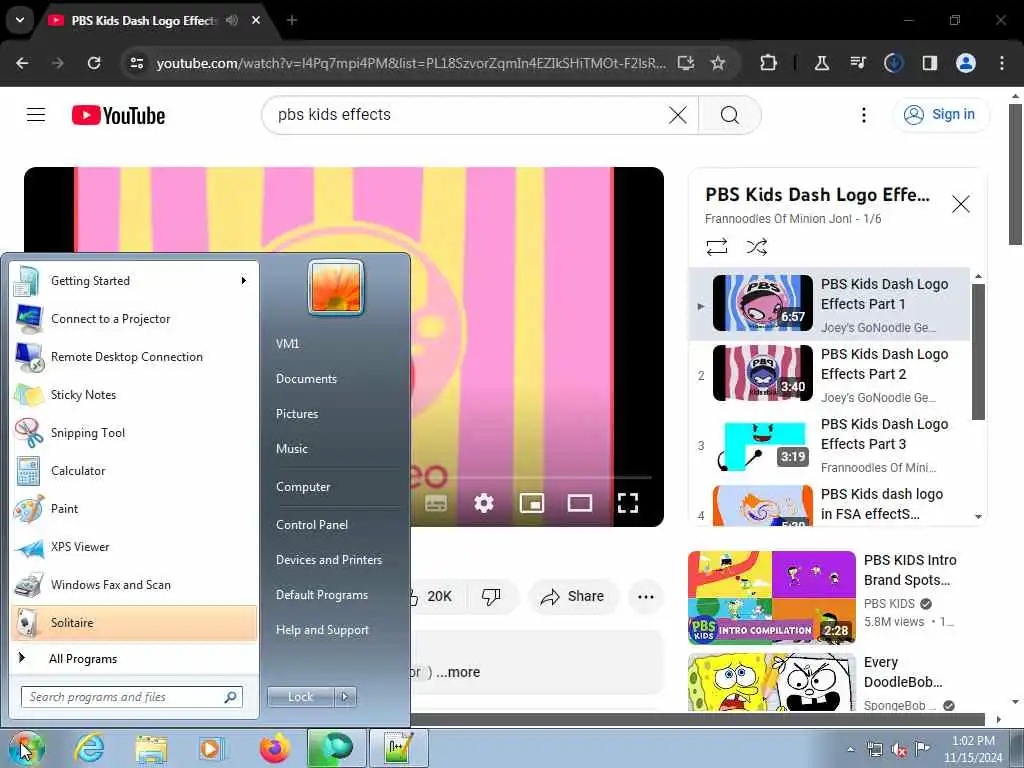Open the tab search dropdown
Image resolution: width=1024 pixels, height=768 pixels.
tap(20, 20)
